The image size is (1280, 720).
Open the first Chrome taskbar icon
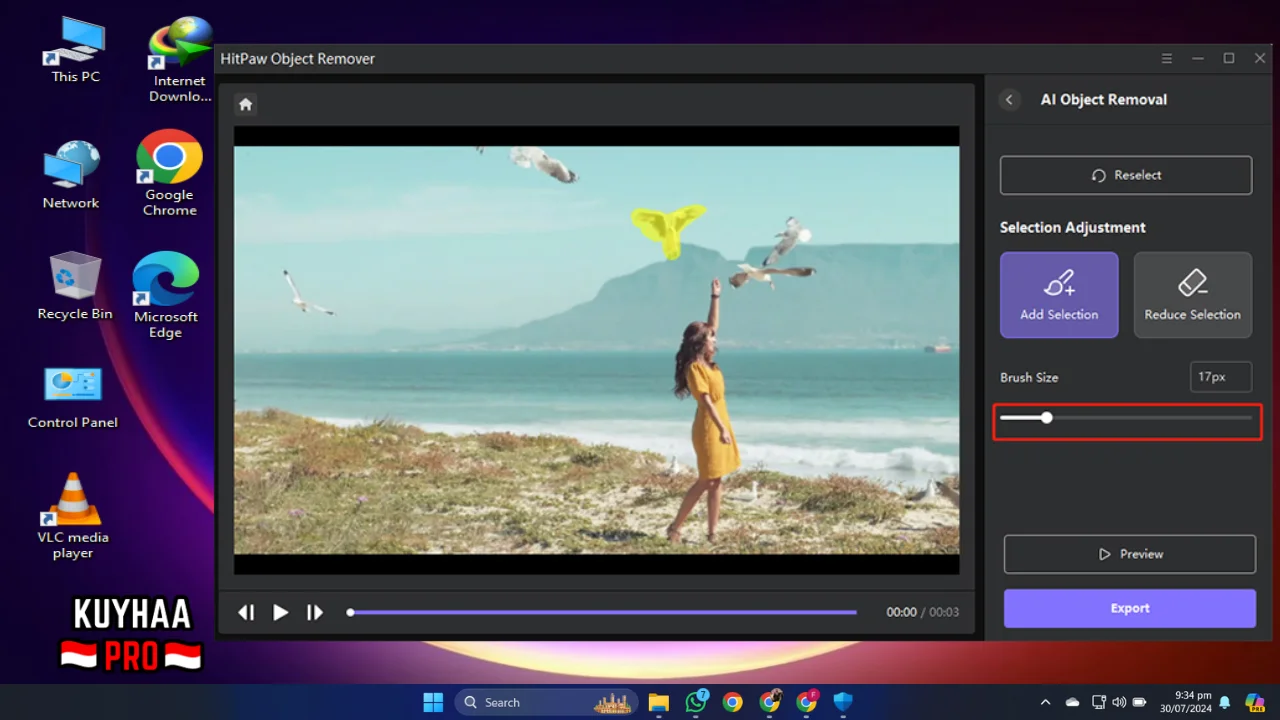click(x=733, y=702)
